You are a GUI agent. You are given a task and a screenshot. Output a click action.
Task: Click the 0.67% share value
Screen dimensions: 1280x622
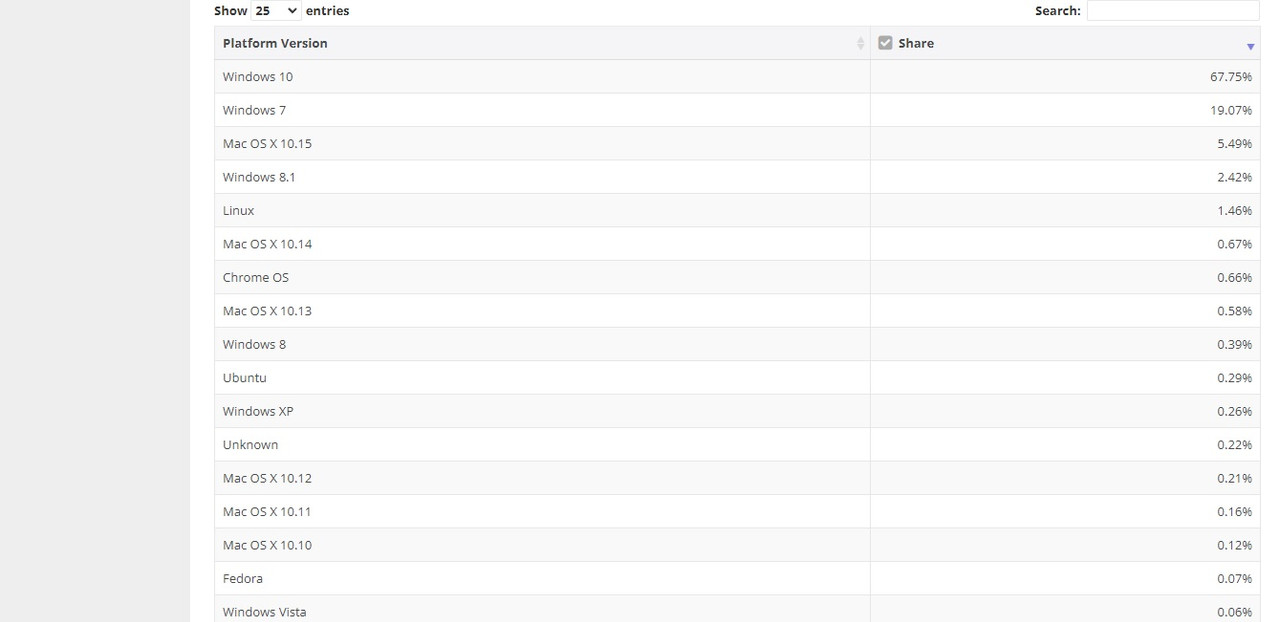click(1235, 244)
